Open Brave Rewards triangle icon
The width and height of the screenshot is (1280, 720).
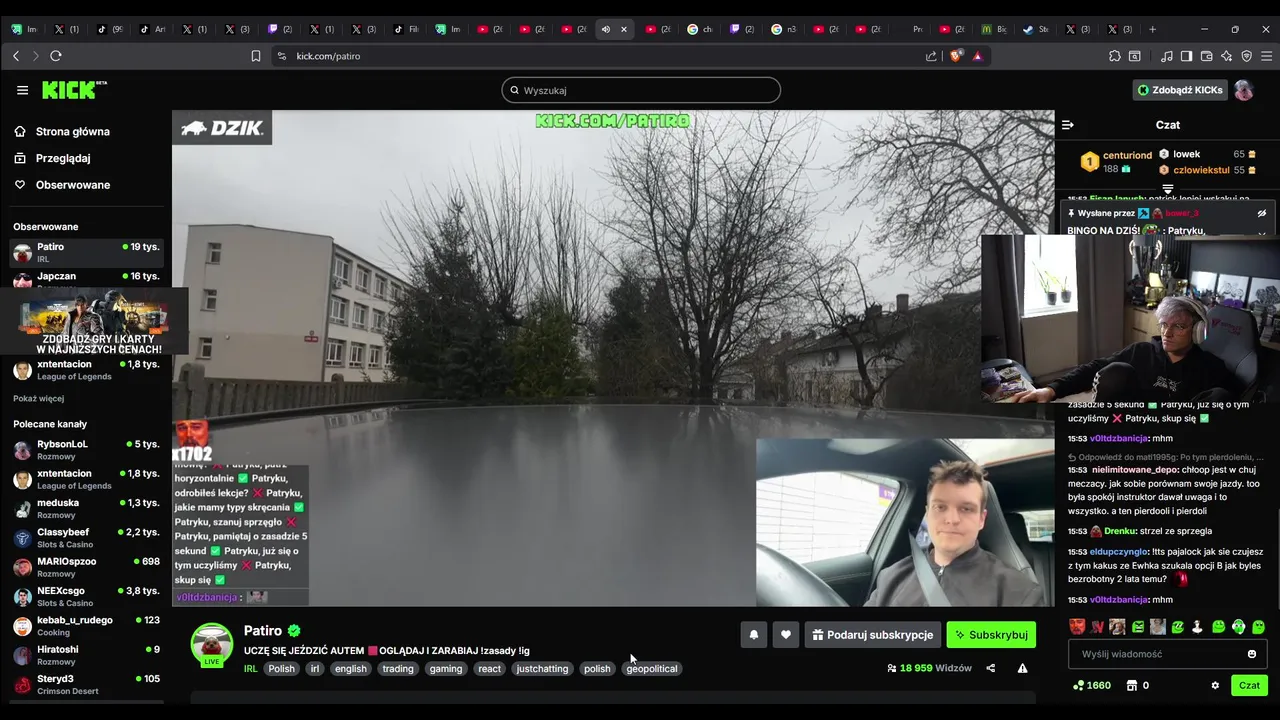point(977,56)
